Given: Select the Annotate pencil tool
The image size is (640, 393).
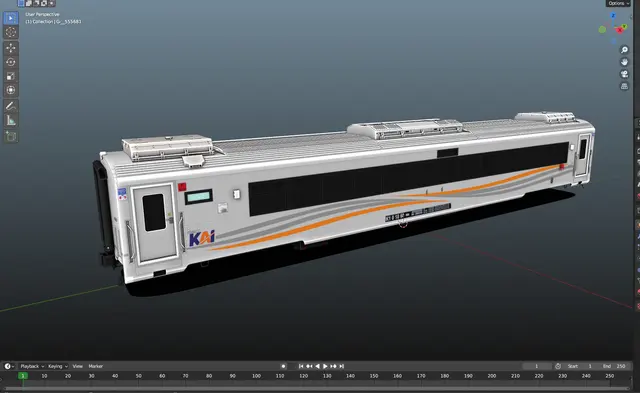Looking at the screenshot, I should [11, 106].
